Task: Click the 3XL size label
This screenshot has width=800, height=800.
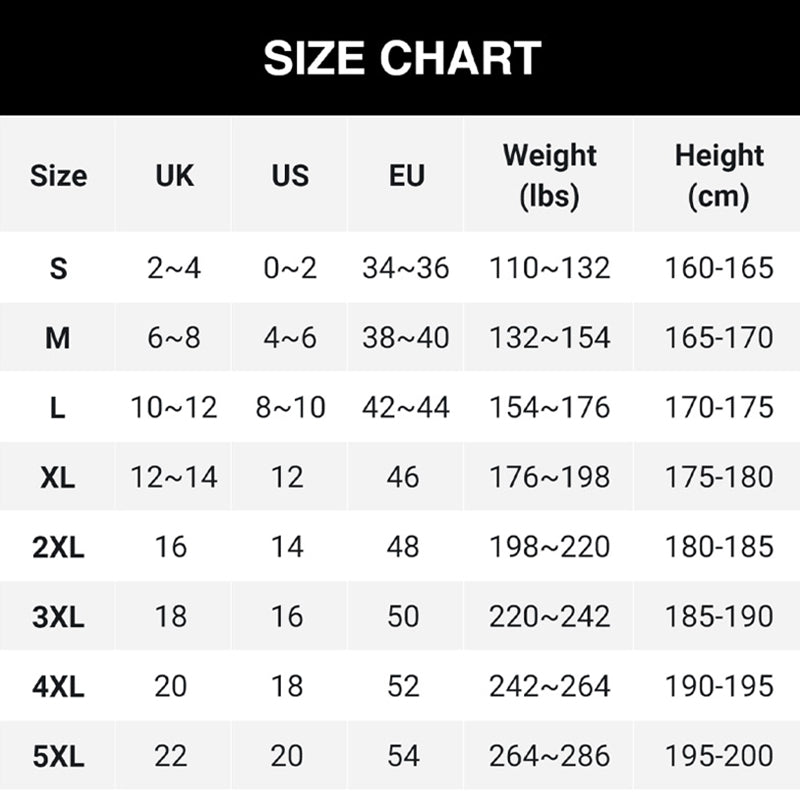Action: pyautogui.click(x=58, y=616)
